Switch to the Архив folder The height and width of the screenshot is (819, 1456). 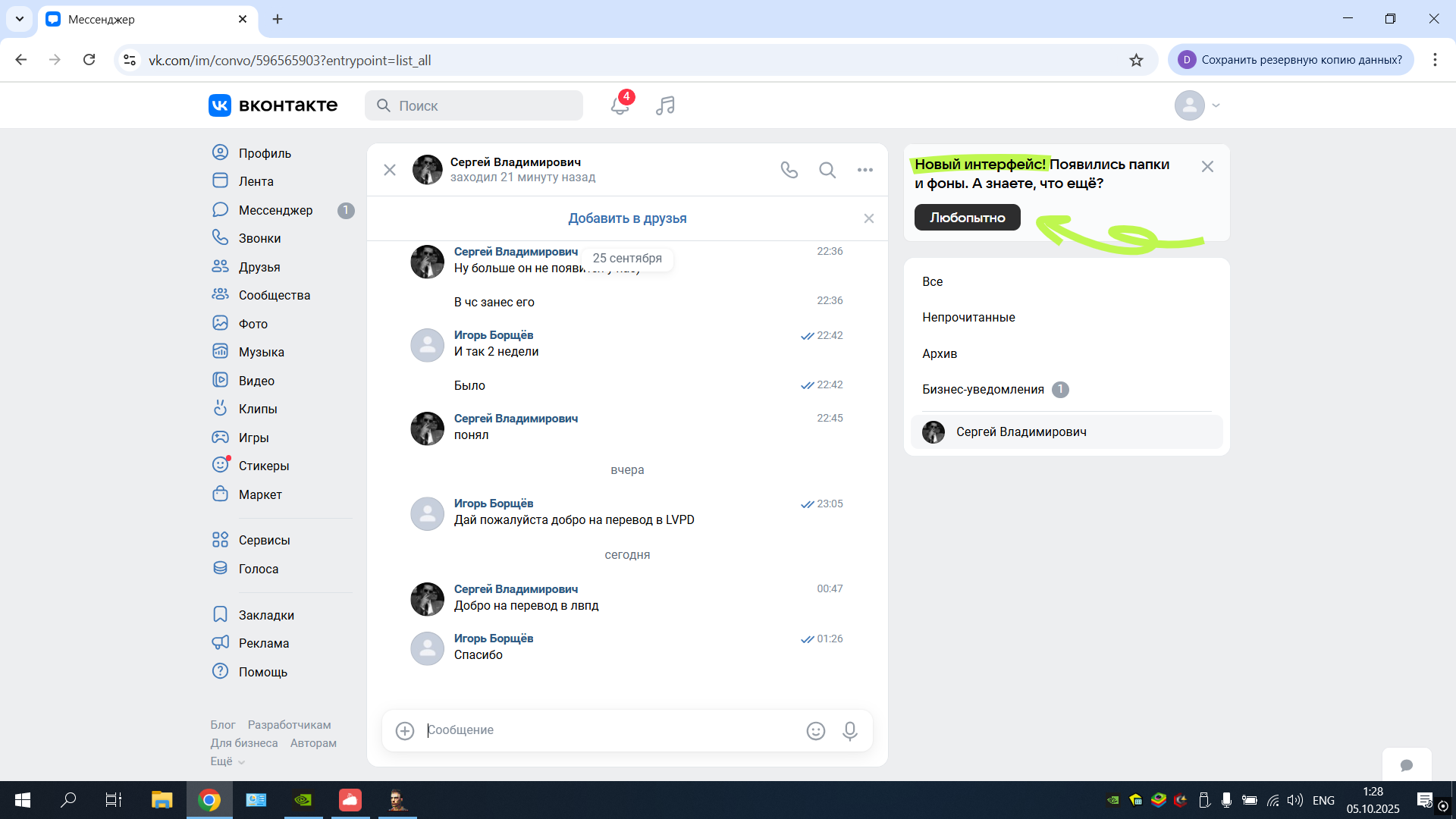940,353
